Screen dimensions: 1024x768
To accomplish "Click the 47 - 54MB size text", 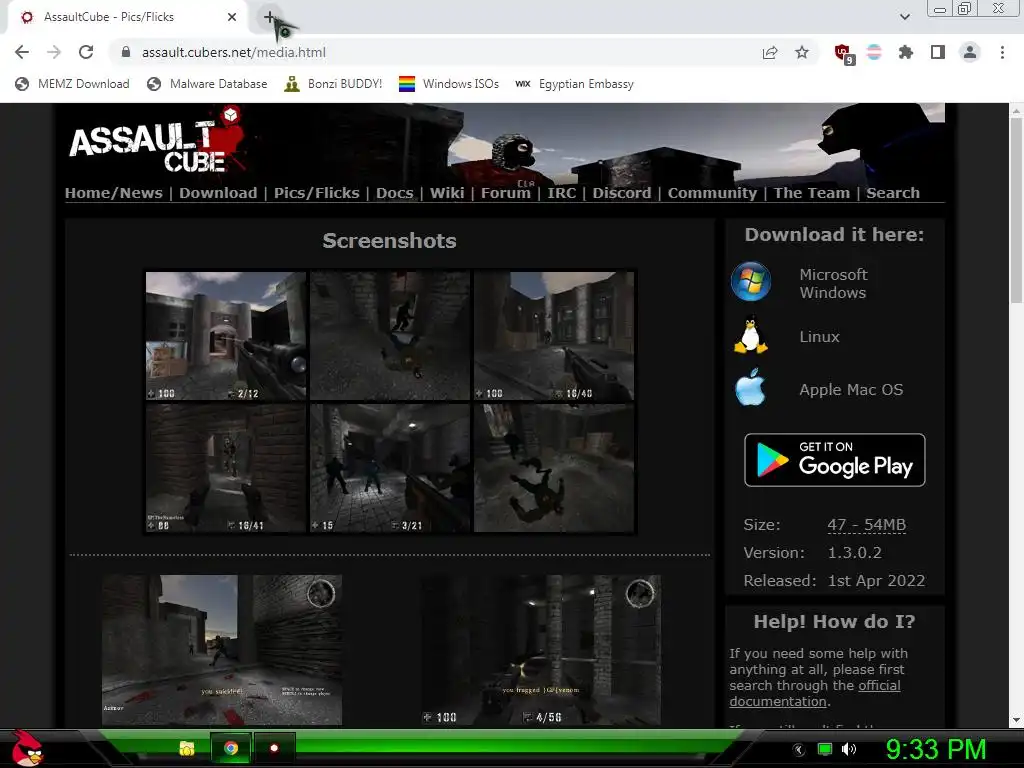I will (x=867, y=524).
